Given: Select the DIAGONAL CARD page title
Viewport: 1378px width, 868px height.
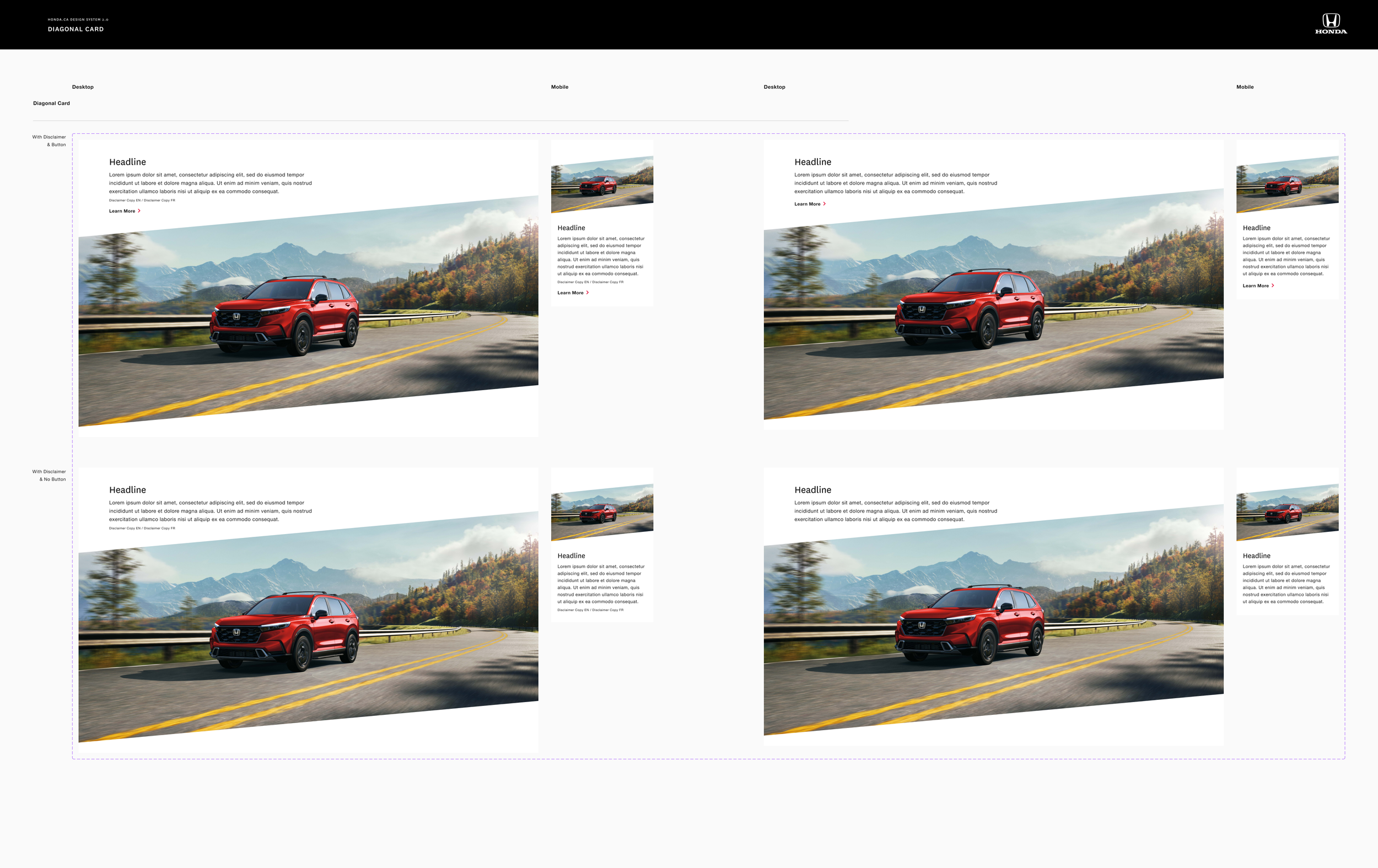Looking at the screenshot, I should click(x=76, y=29).
